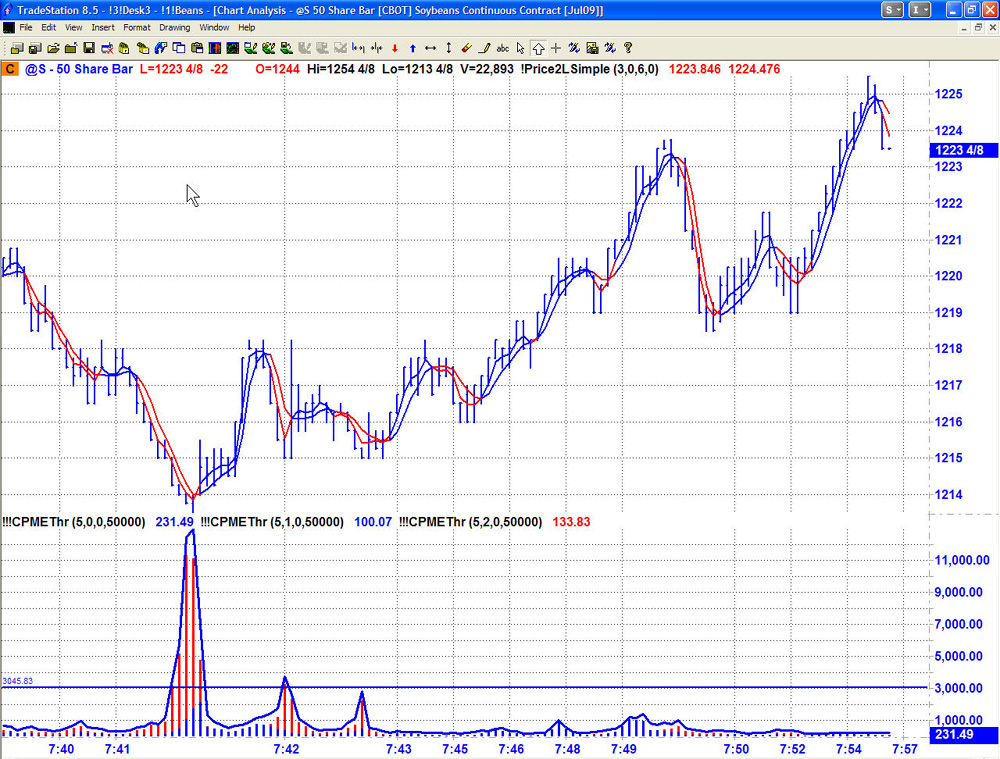This screenshot has height=759, width=1000.
Task: Click the '!!!CPMEThr (5,0,0,50000)' indicator label
Action: 74,522
